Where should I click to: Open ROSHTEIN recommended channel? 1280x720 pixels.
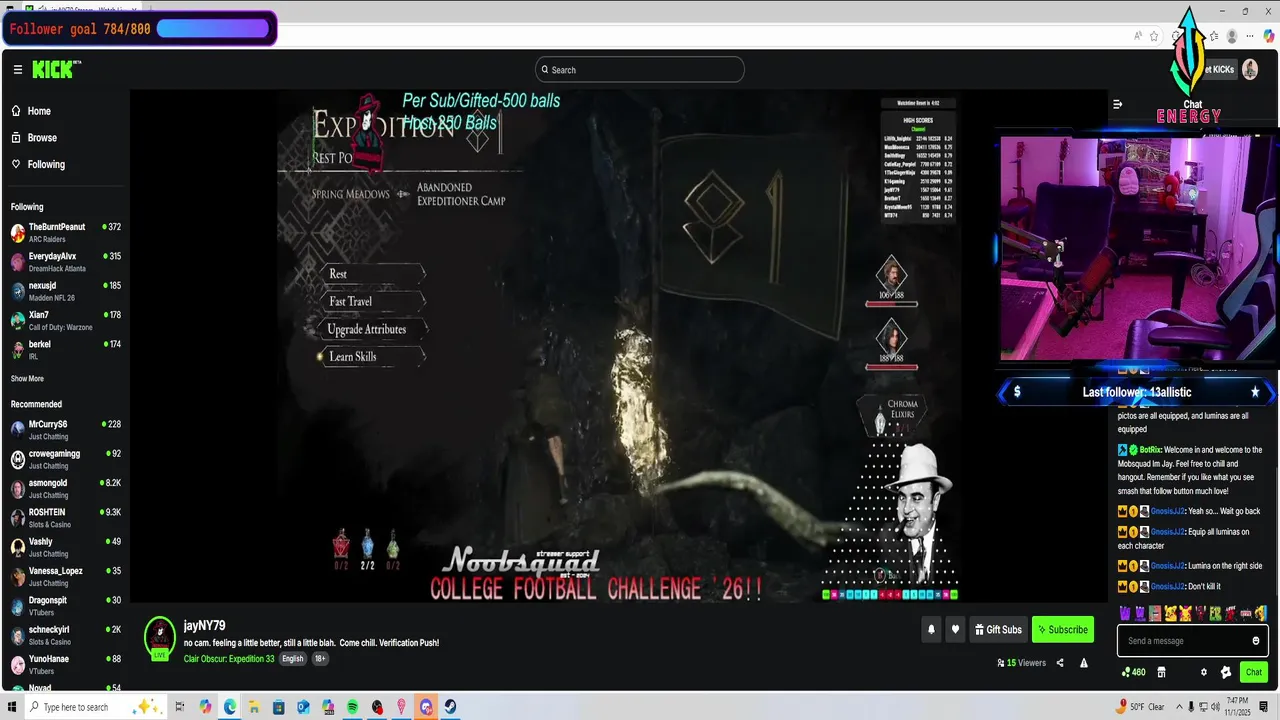tap(66, 517)
